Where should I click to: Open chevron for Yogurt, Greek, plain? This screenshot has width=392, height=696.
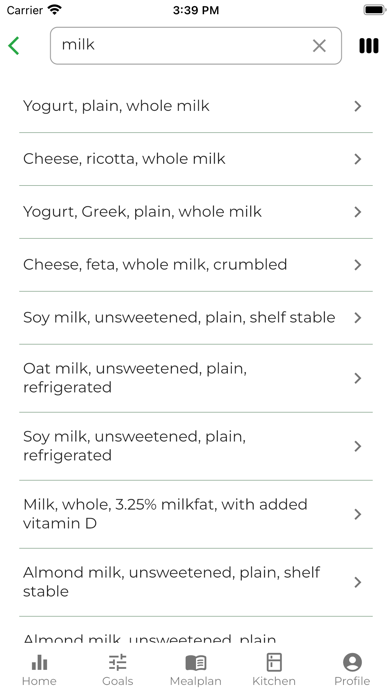pyautogui.click(x=358, y=212)
